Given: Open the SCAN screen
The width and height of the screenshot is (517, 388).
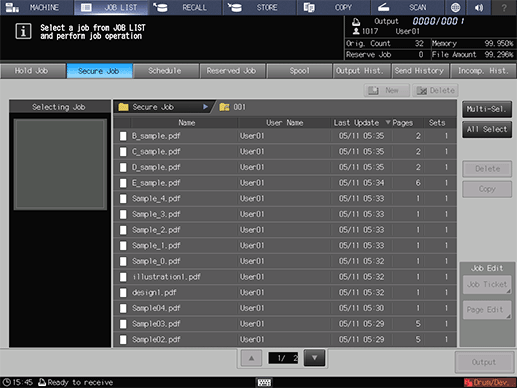Looking at the screenshot, I should [407, 7].
